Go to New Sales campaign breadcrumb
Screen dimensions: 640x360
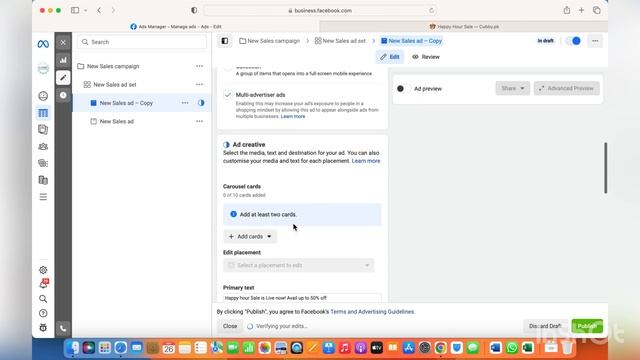click(269, 41)
